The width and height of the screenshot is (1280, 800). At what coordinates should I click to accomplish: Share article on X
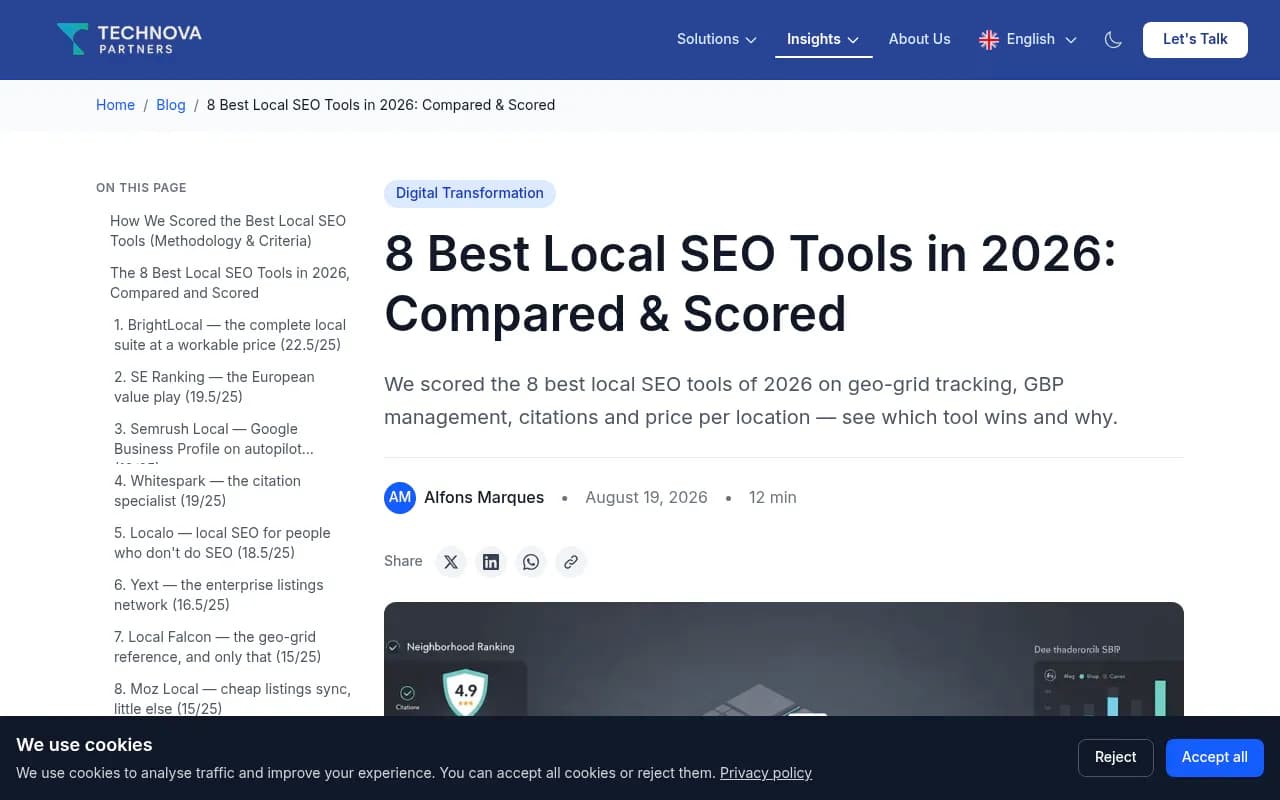pos(451,562)
